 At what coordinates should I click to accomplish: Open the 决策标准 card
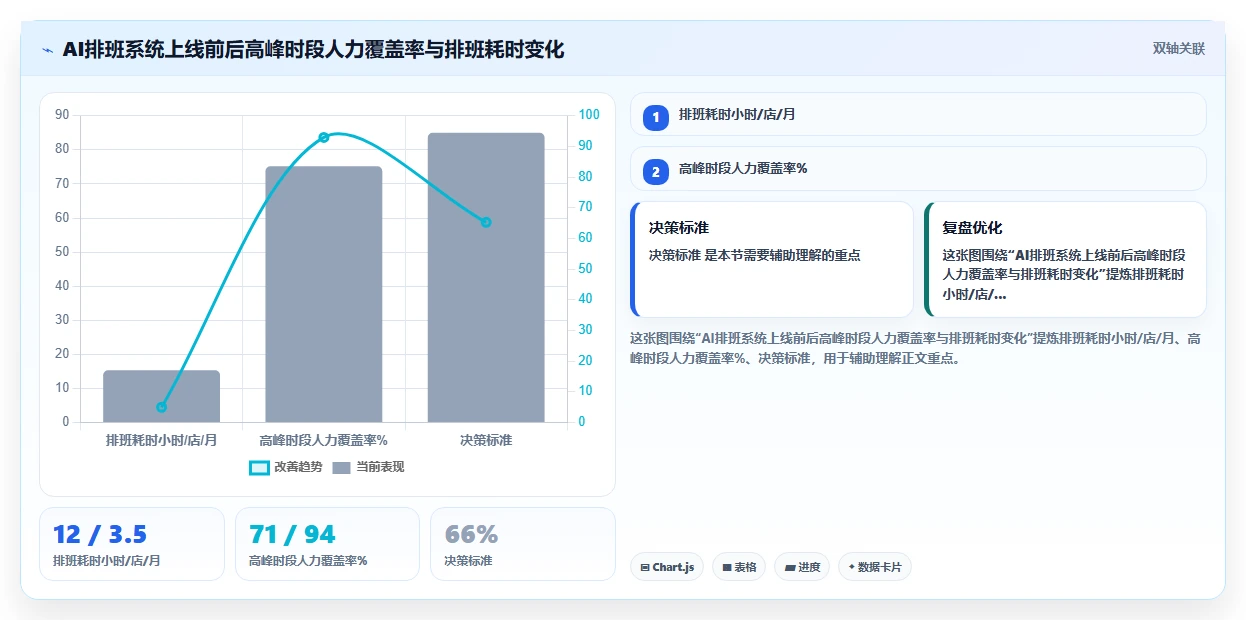pyautogui.click(x=772, y=259)
